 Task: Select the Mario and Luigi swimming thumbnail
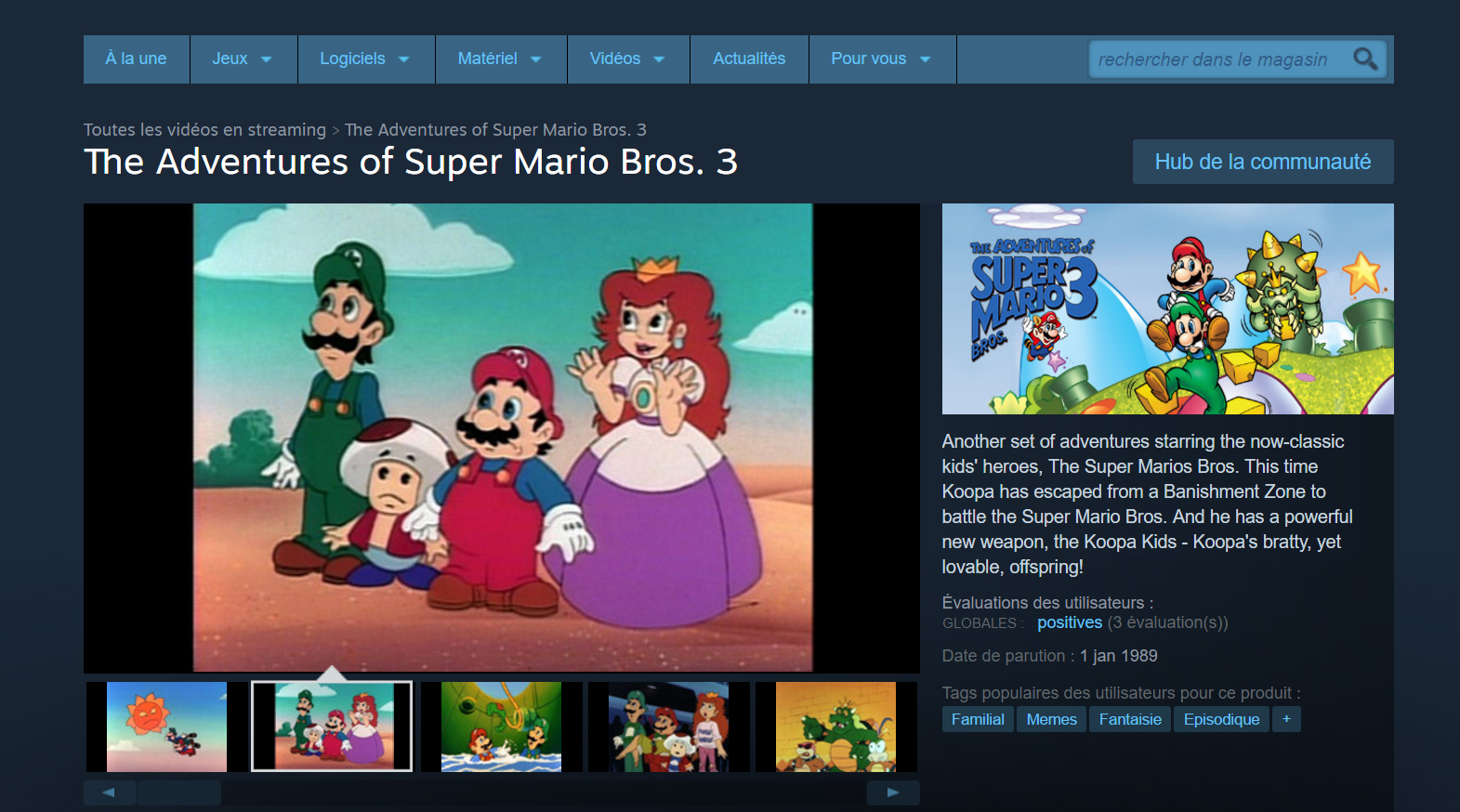(501, 727)
